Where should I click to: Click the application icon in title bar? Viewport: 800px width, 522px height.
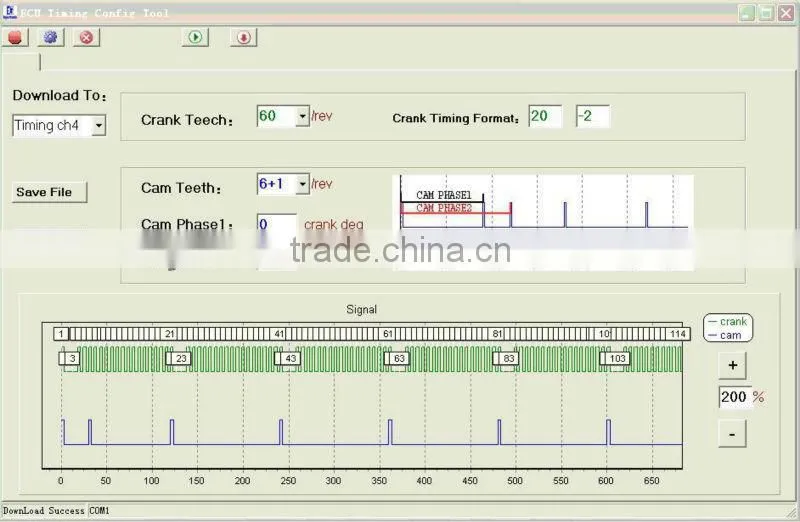point(10,11)
